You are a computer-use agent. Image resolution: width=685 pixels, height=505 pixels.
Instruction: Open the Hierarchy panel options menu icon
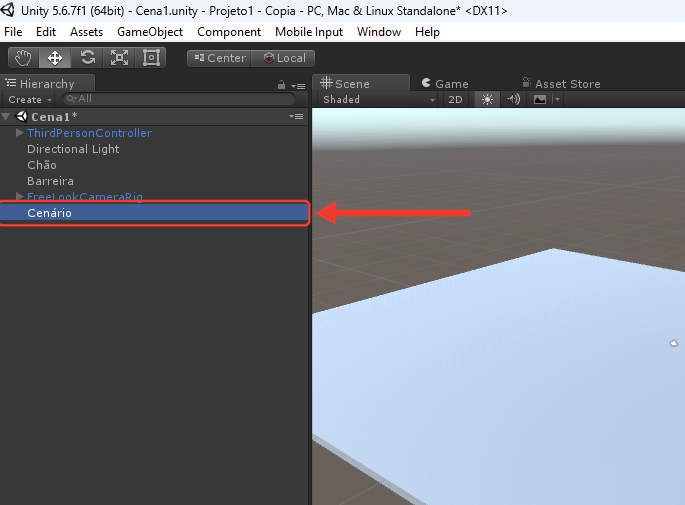(x=298, y=86)
